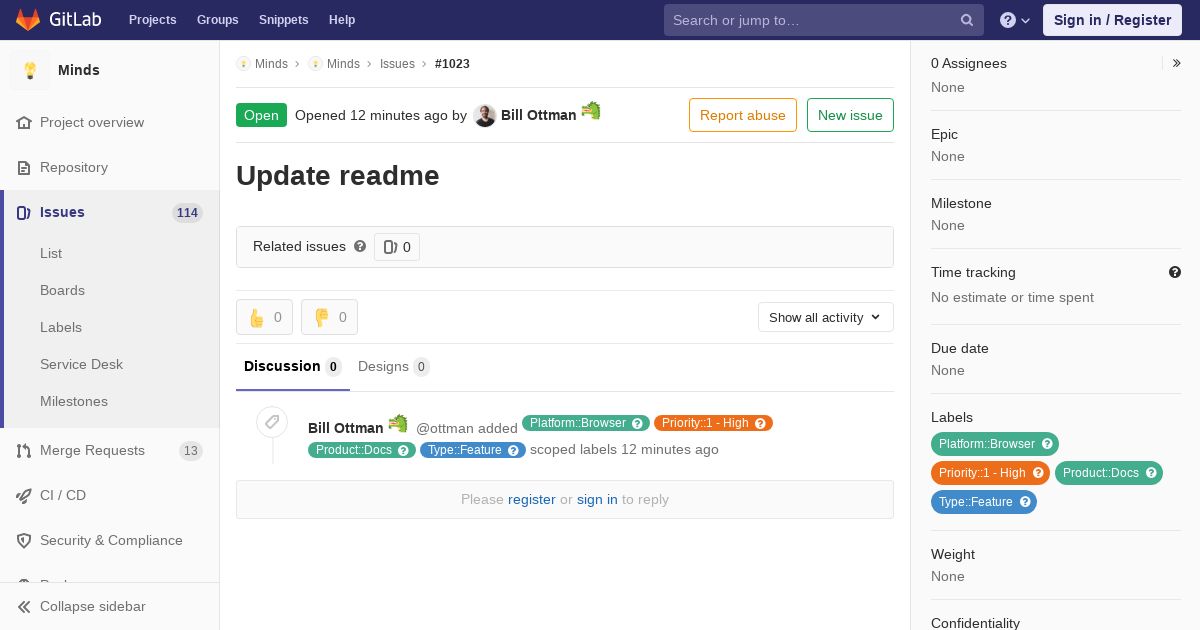The height and width of the screenshot is (630, 1200).
Task: Add a thumbs down reaction
Action: (x=329, y=317)
